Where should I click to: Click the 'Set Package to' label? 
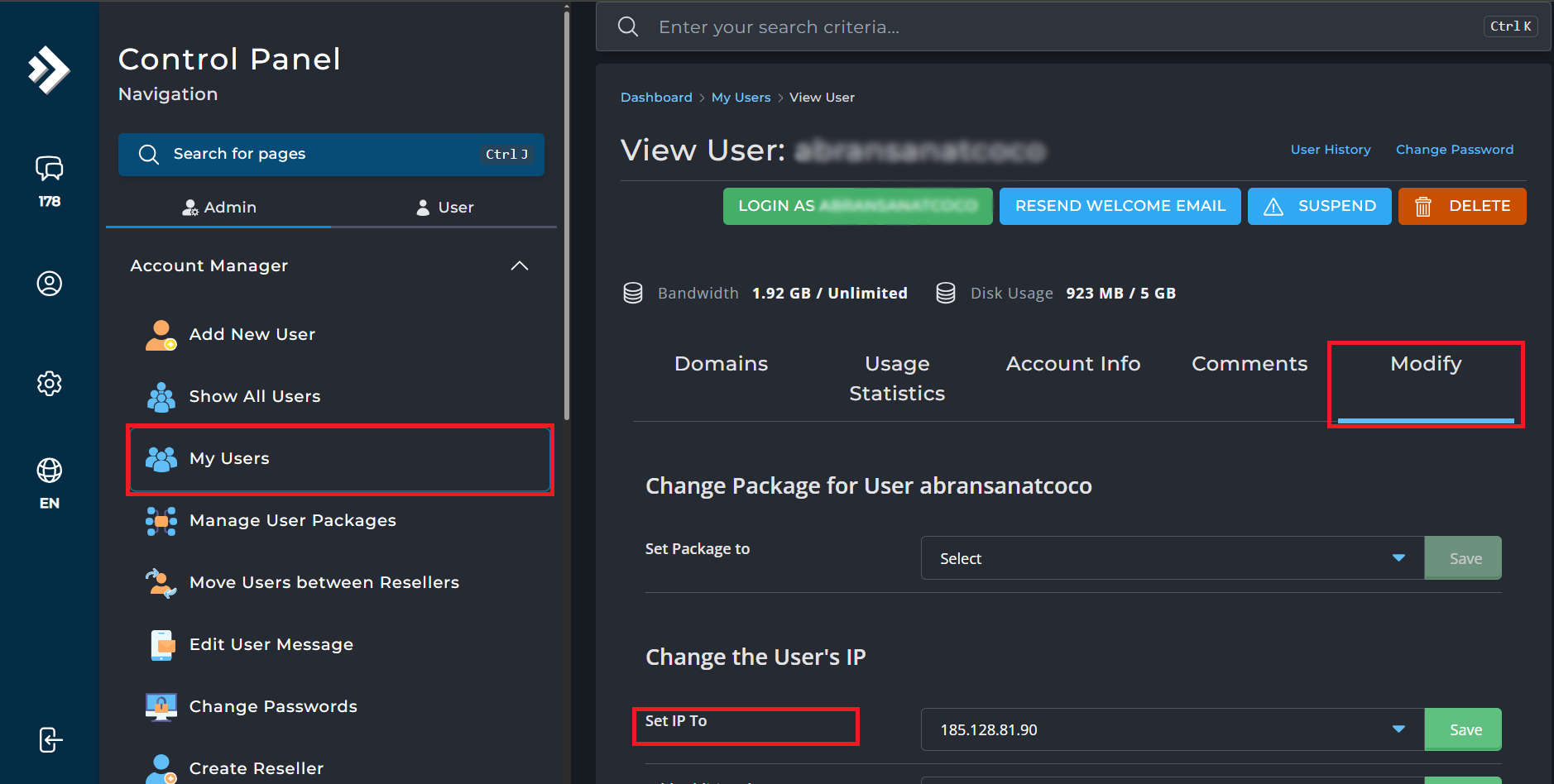tap(698, 549)
